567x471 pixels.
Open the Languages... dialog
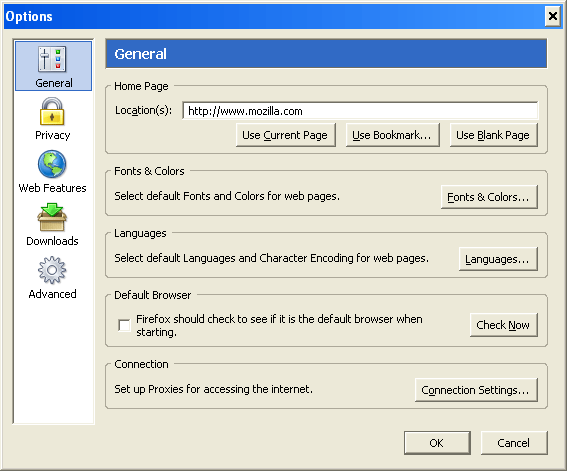tap(498, 259)
